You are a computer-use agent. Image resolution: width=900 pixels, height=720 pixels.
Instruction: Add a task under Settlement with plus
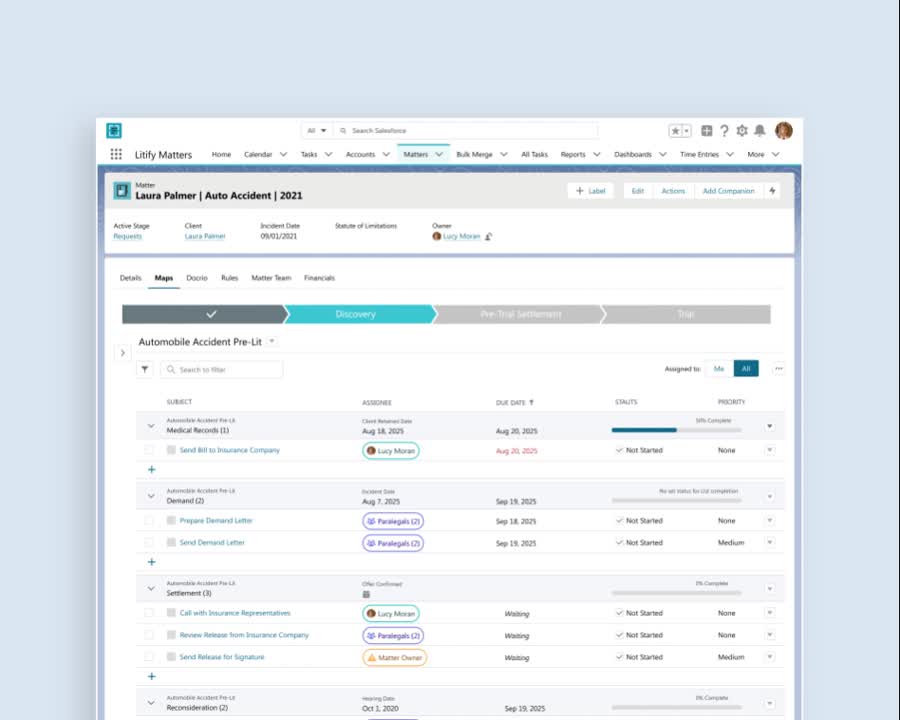[152, 676]
